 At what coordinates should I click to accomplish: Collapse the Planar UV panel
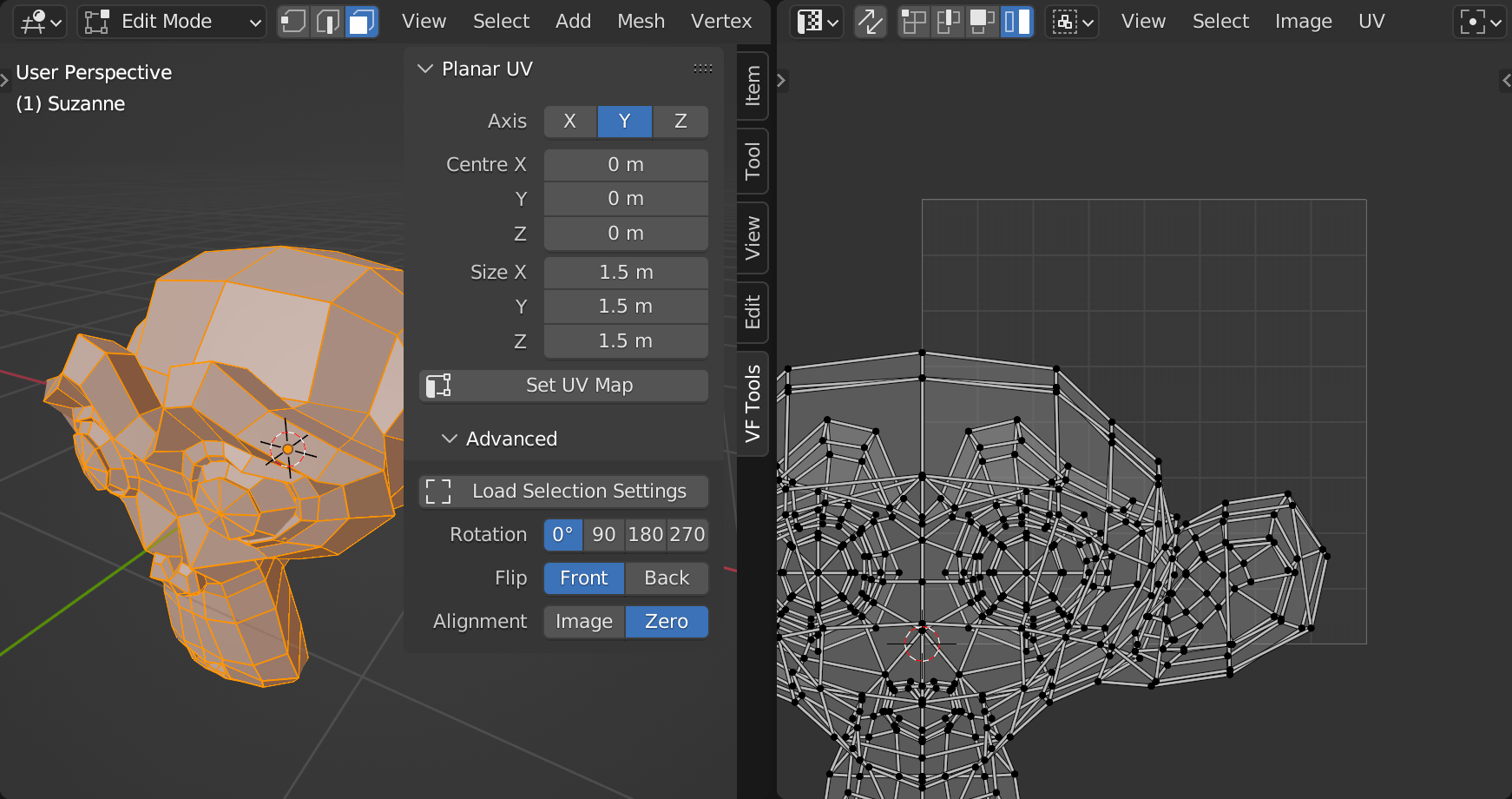[x=425, y=69]
